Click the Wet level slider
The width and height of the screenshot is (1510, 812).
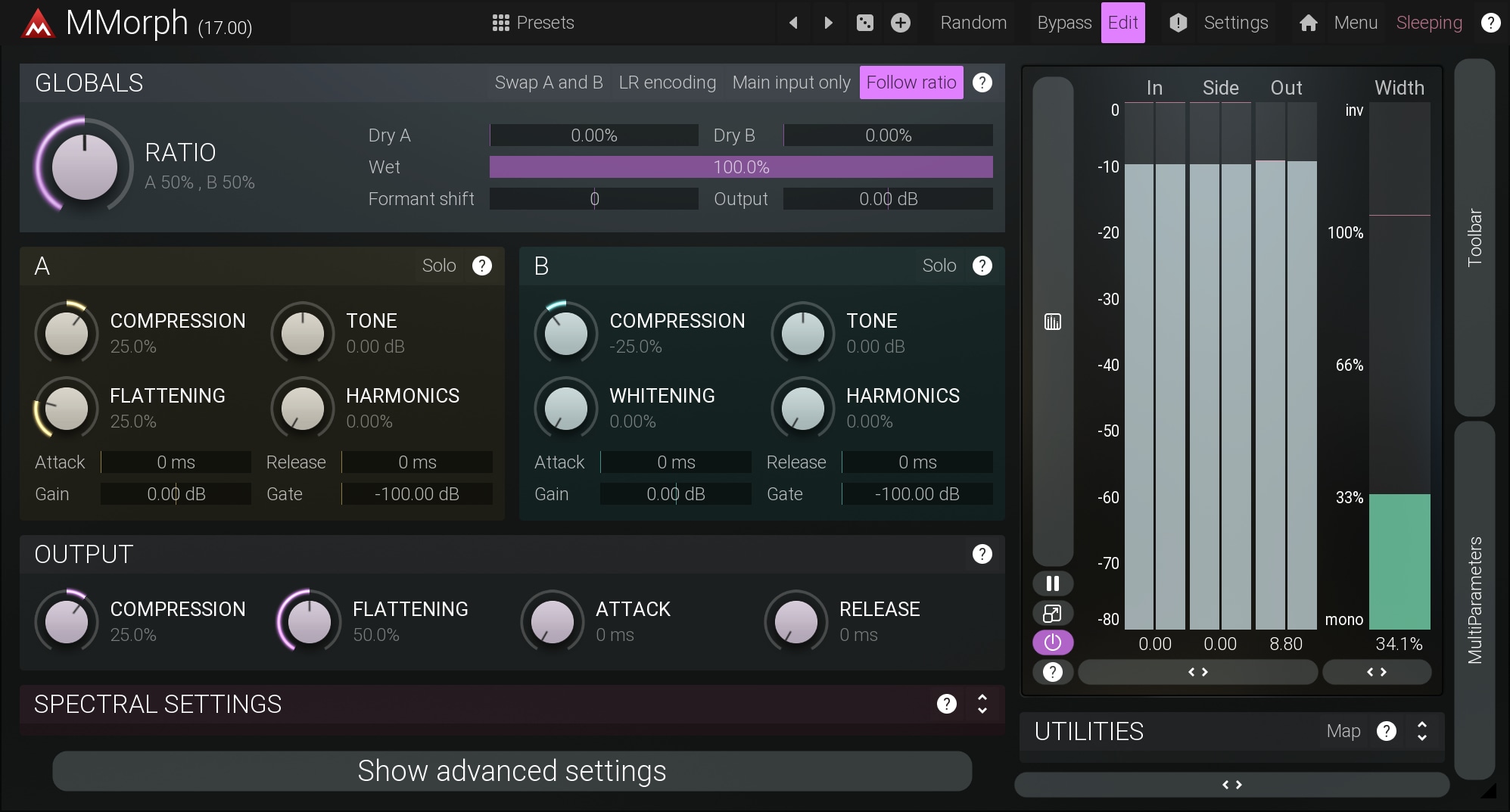tap(740, 167)
